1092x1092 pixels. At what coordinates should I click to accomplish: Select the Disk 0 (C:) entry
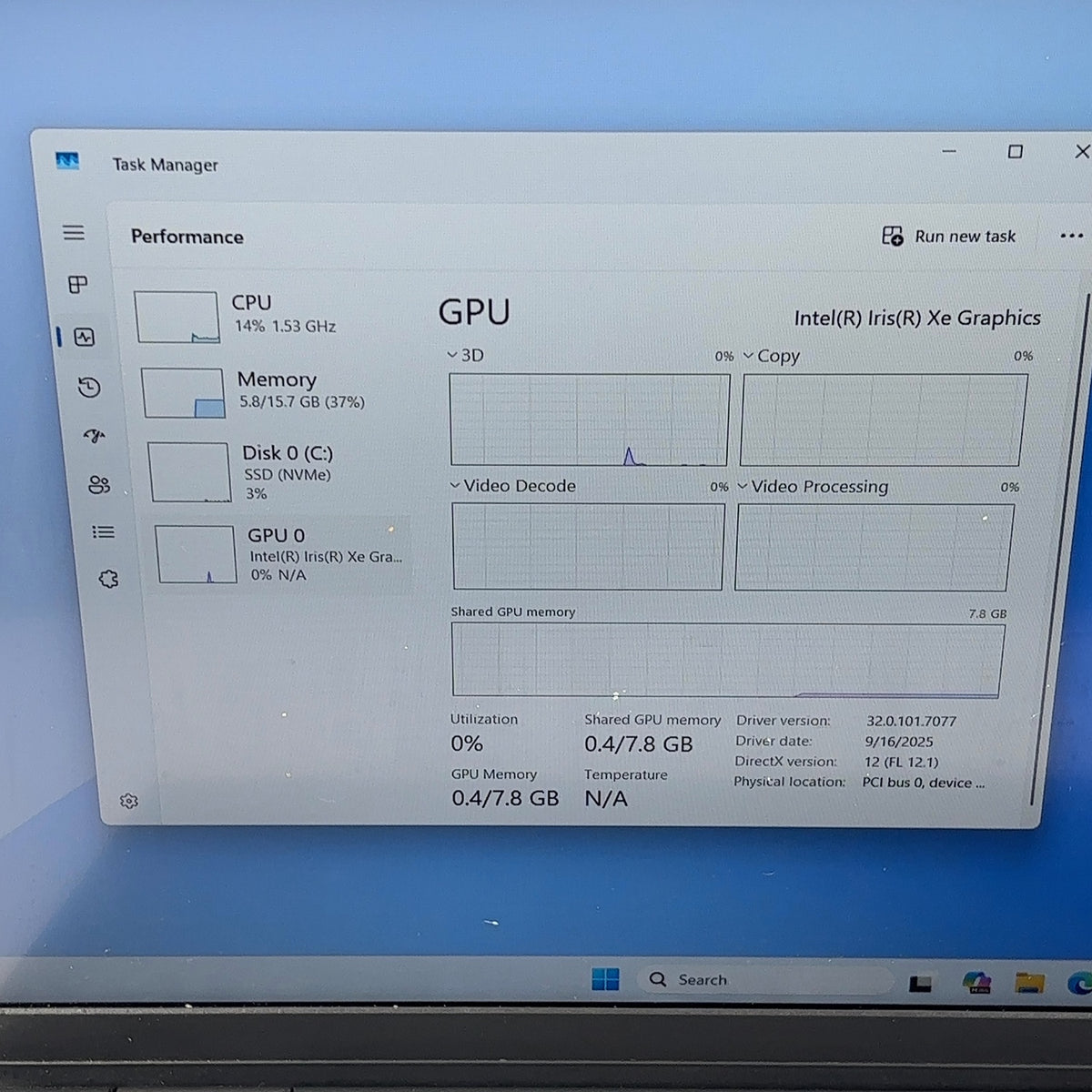click(x=278, y=471)
